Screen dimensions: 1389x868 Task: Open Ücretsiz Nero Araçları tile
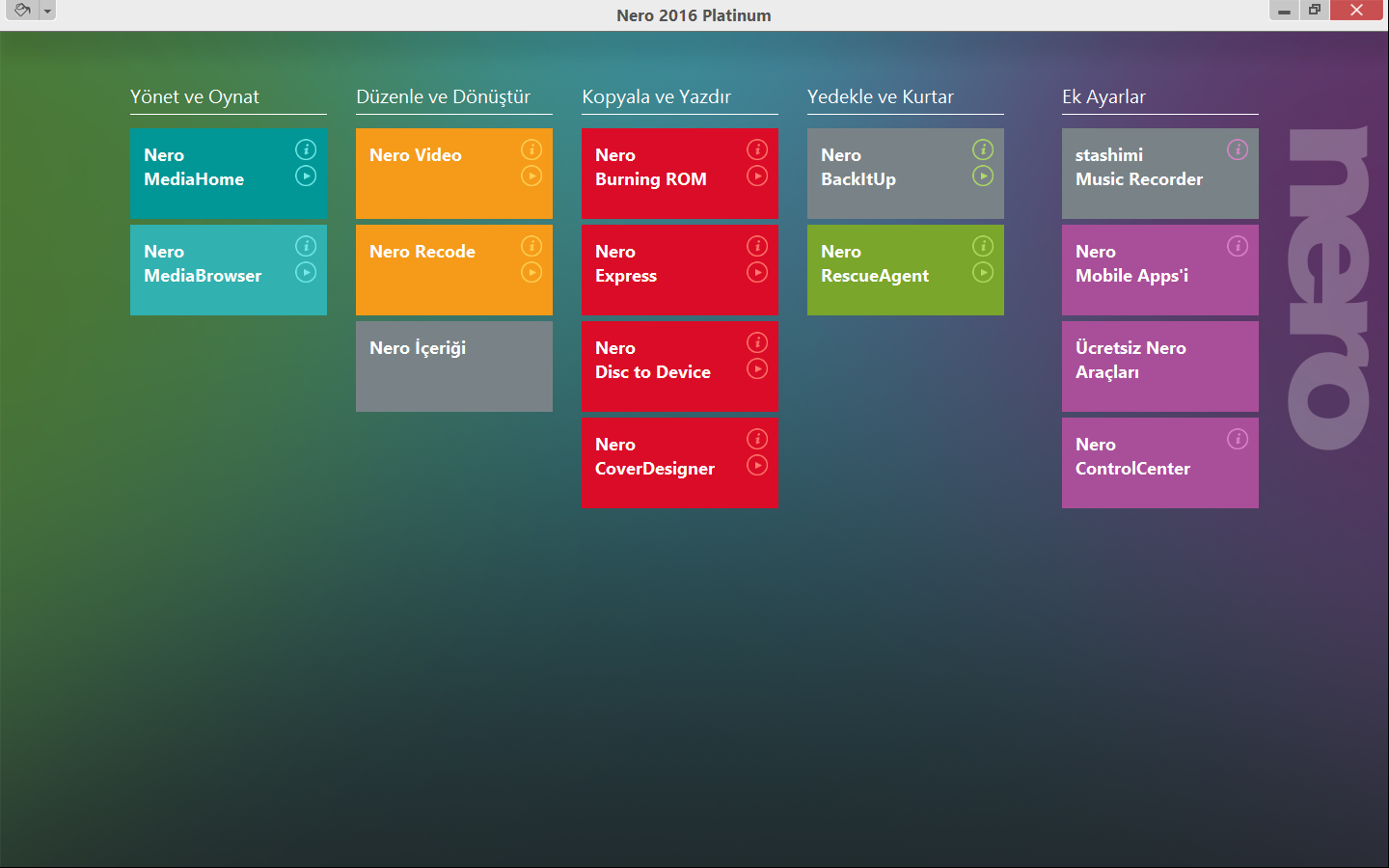pos(1160,366)
